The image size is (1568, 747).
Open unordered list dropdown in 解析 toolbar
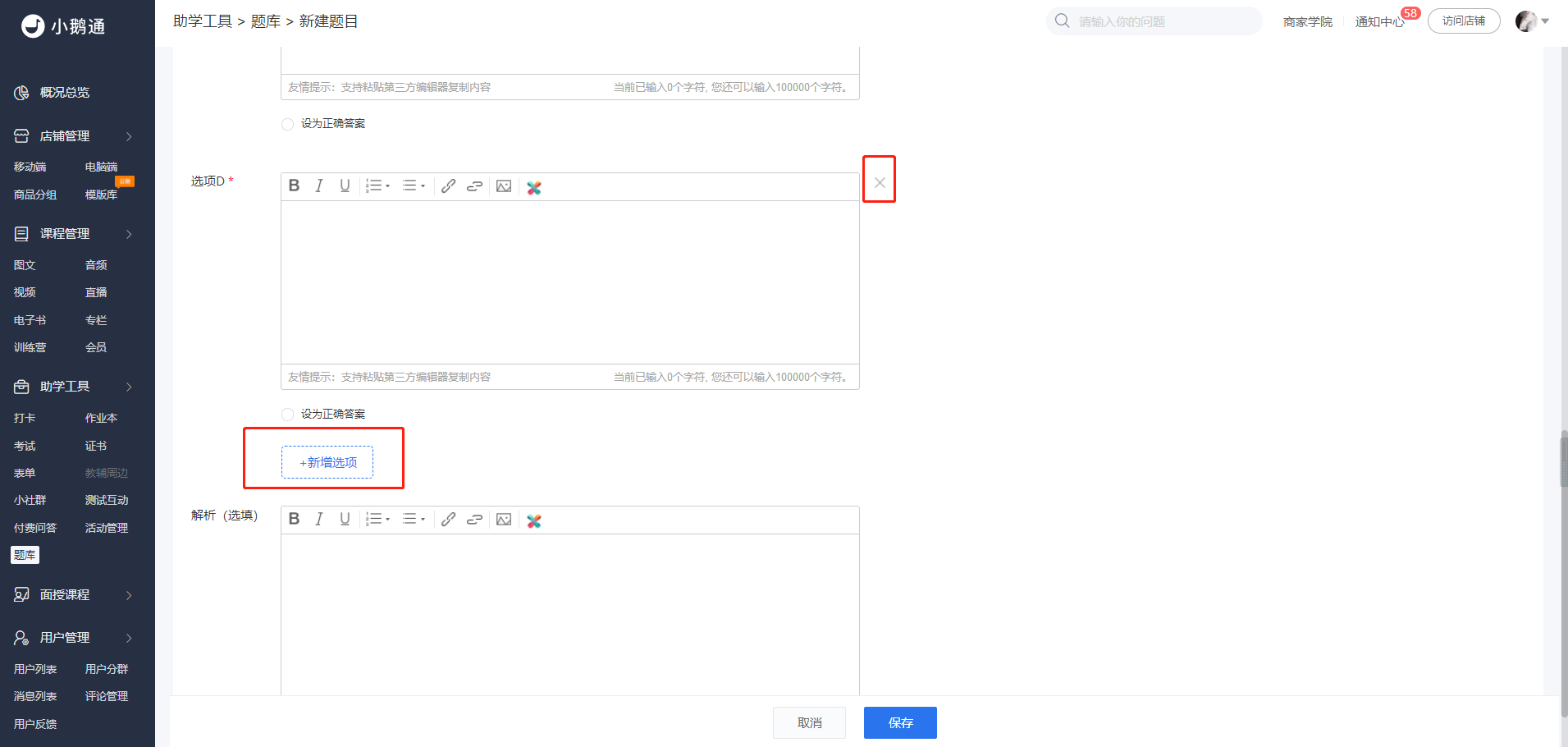coord(414,520)
